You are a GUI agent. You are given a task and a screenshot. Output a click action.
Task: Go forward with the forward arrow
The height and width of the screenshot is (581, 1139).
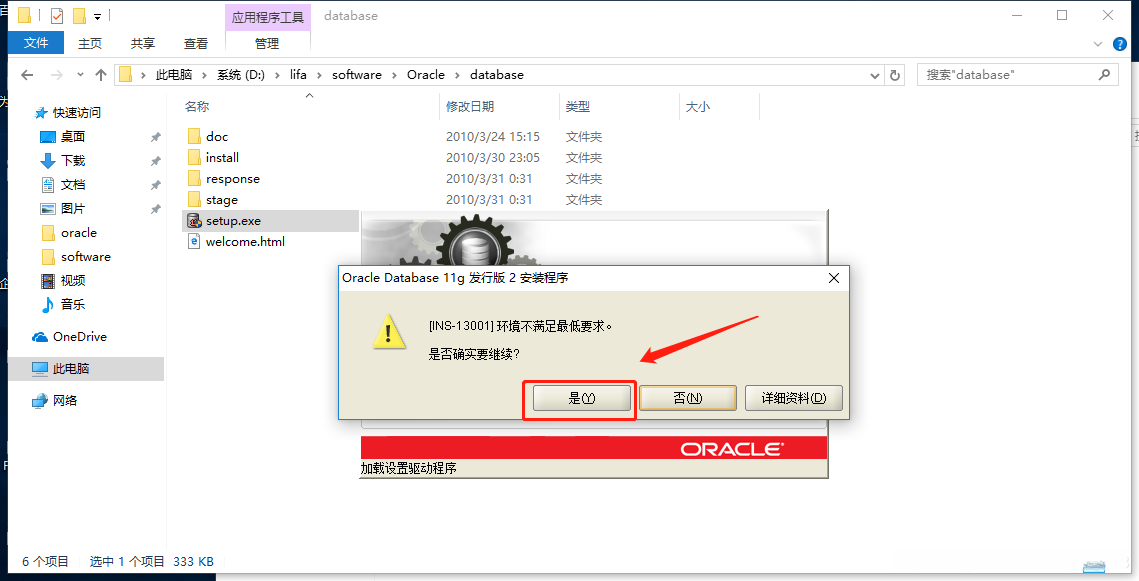pos(57,75)
